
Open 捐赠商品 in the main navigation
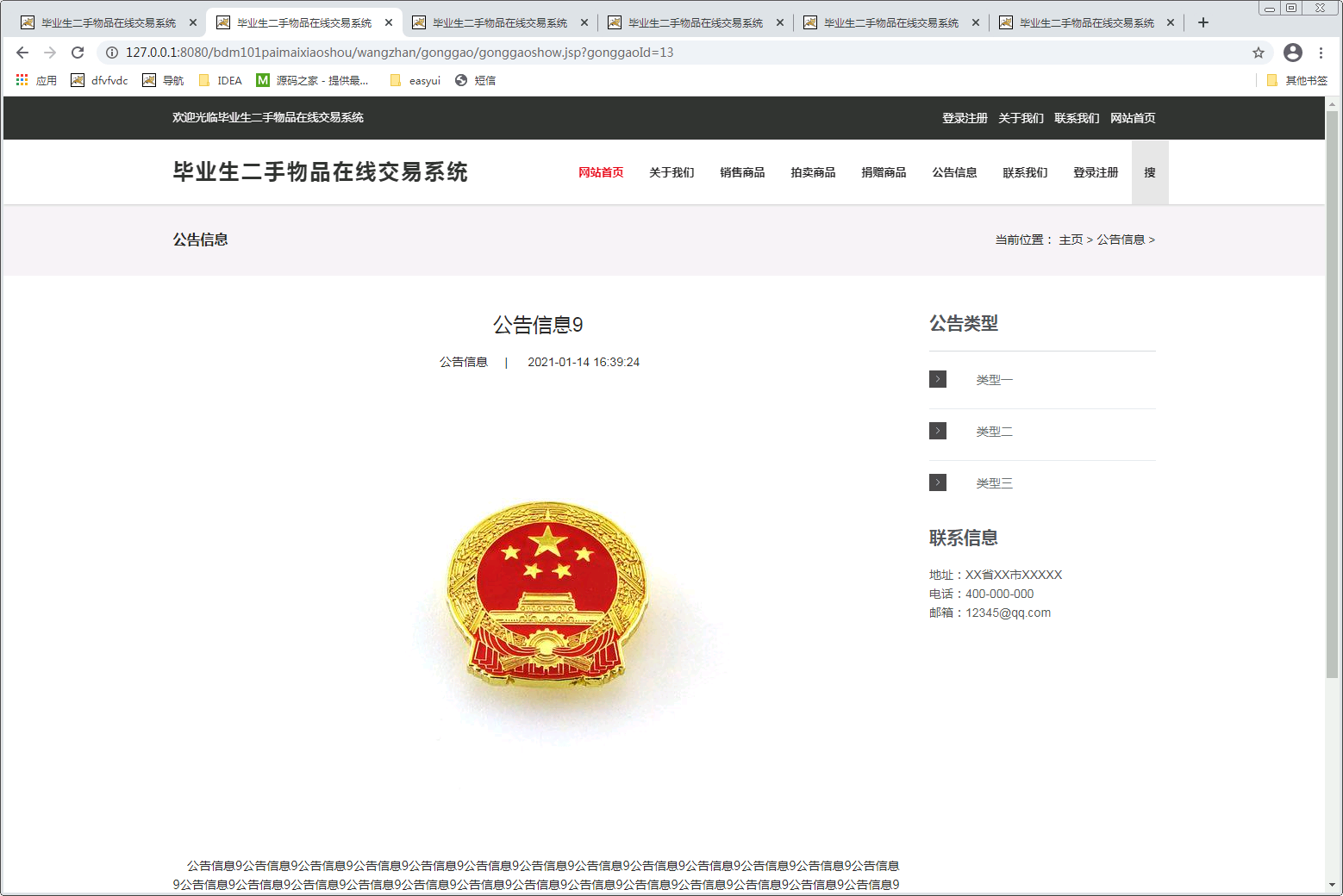point(884,172)
